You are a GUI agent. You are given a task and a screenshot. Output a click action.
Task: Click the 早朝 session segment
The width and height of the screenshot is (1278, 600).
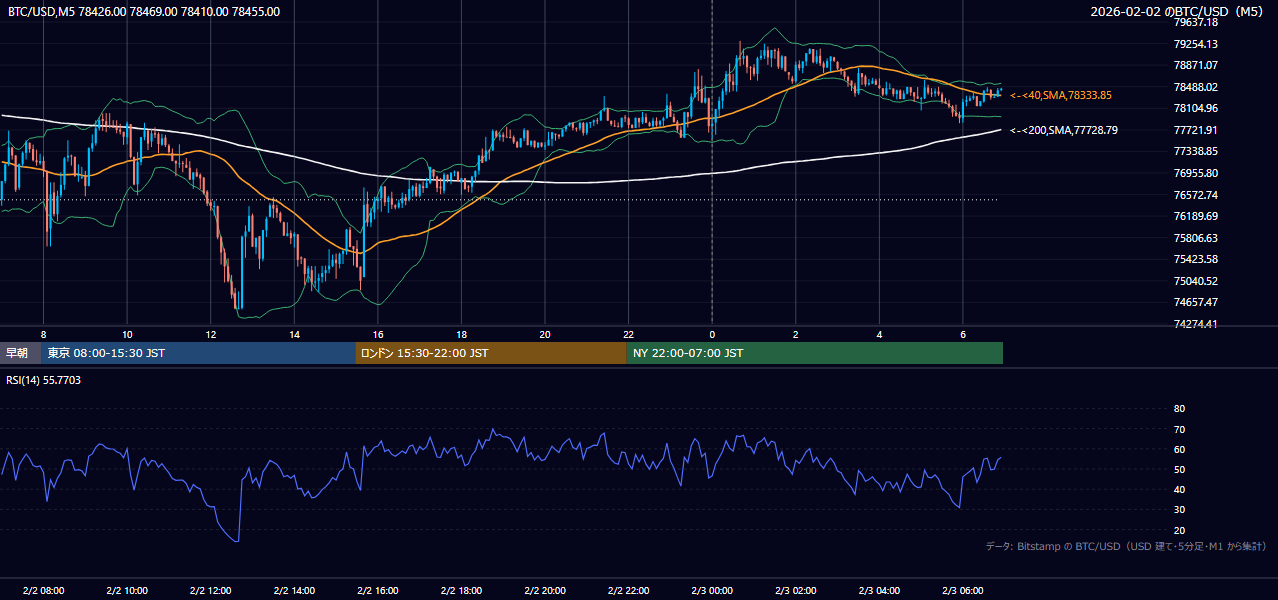point(20,353)
